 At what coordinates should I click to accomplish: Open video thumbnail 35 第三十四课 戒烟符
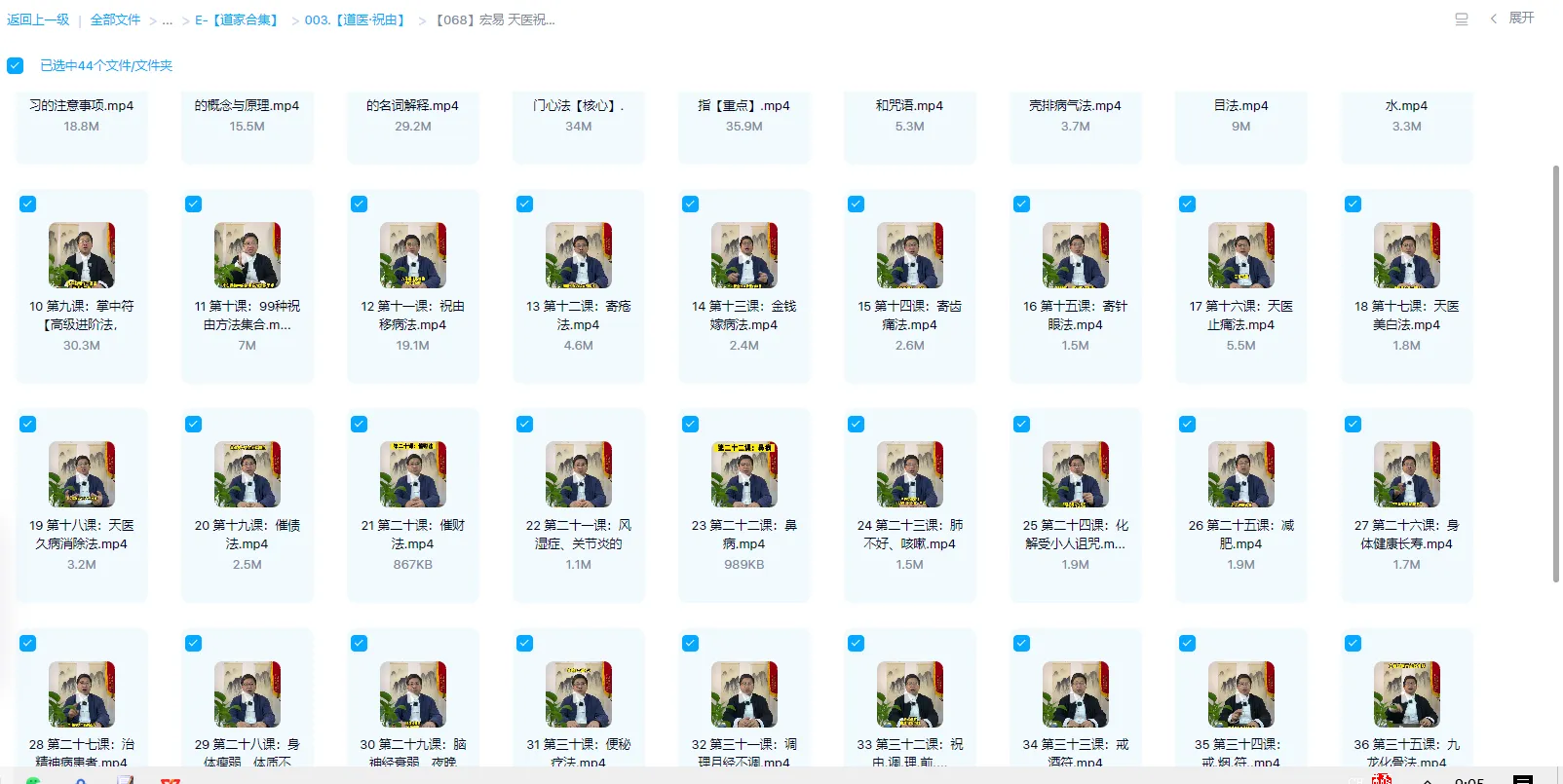[1240, 694]
